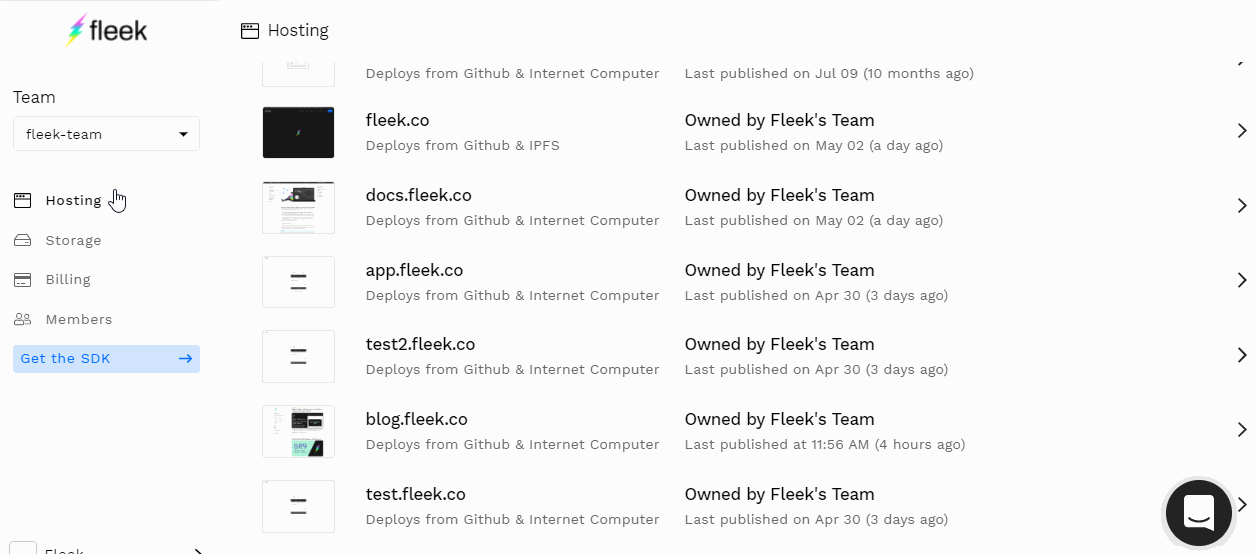Open the fleek-team team dropdown
Screen dimensions: 1256x554
pos(106,134)
